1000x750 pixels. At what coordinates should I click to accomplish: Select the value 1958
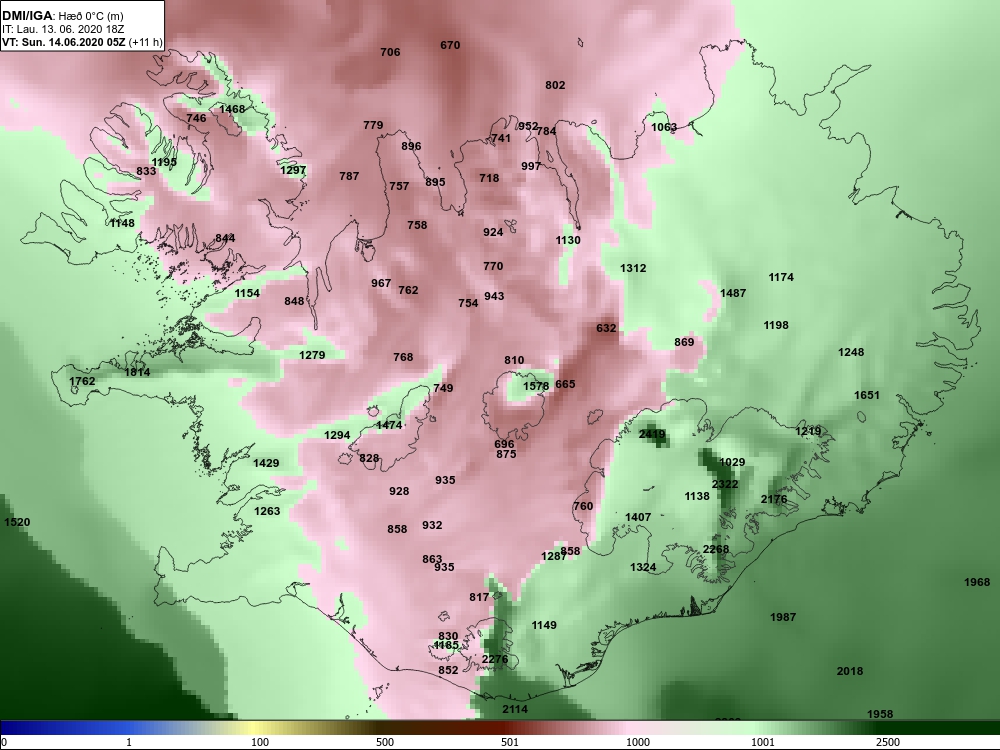(880, 714)
